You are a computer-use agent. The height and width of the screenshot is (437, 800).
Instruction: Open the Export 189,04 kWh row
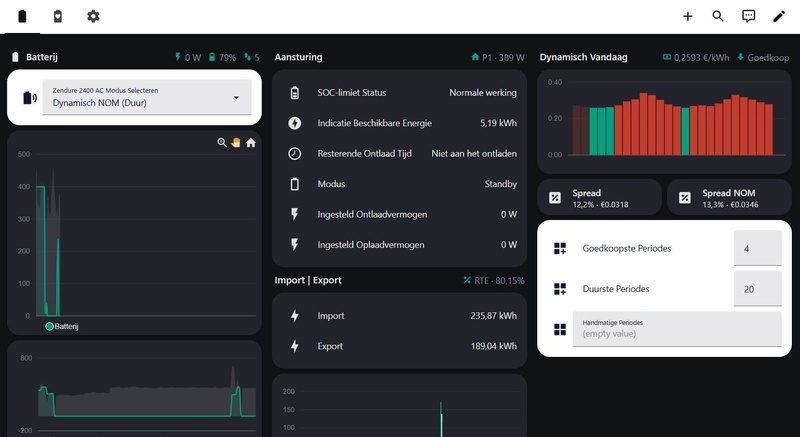click(x=399, y=346)
